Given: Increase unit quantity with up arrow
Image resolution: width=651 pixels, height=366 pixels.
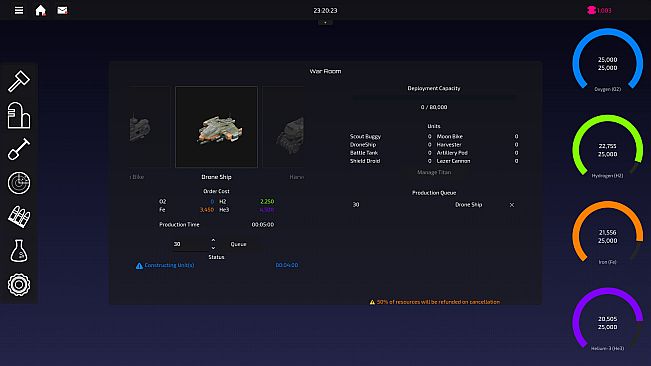Looking at the screenshot, I should [213, 240].
